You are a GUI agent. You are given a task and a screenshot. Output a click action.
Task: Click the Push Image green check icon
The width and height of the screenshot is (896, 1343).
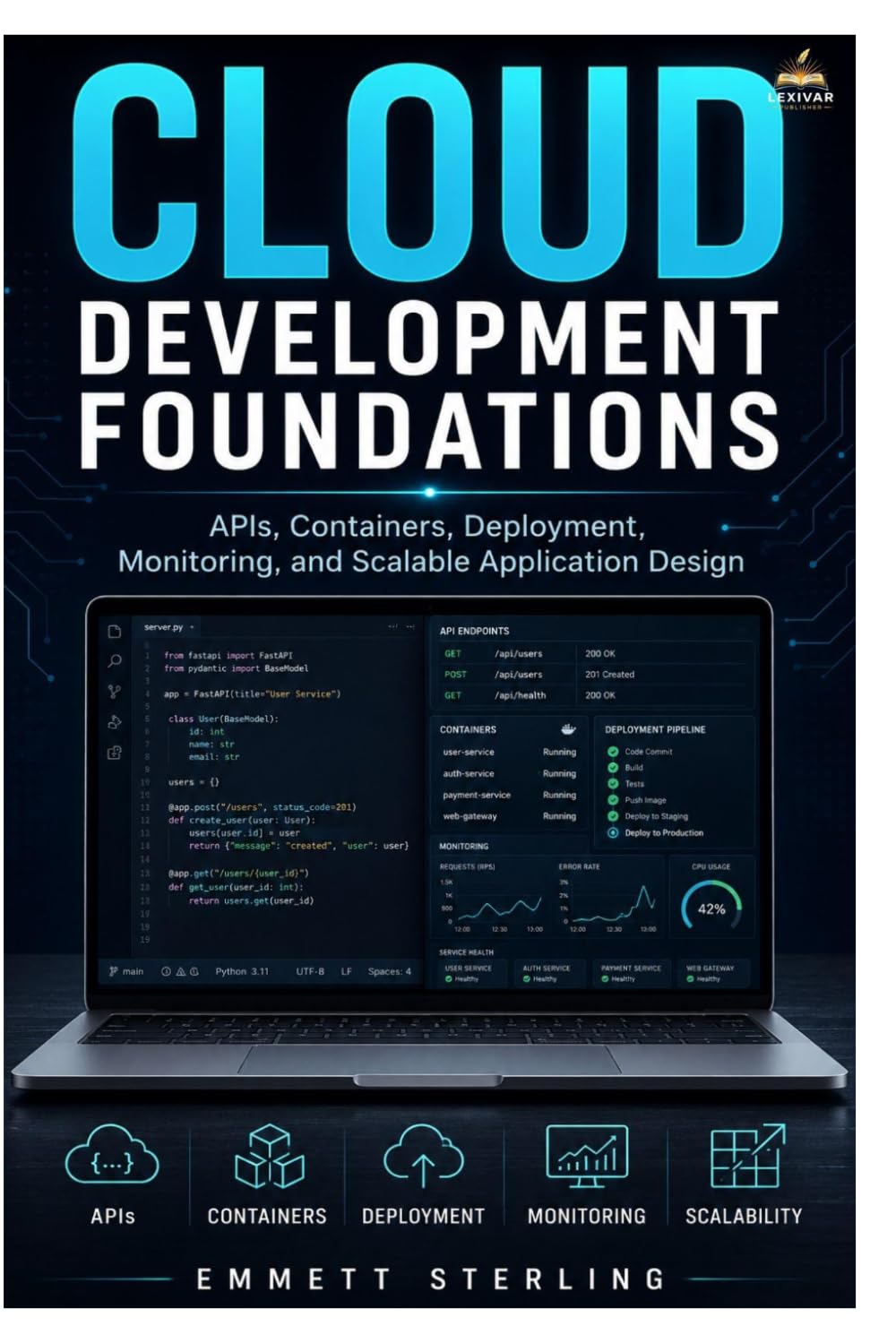point(613,800)
